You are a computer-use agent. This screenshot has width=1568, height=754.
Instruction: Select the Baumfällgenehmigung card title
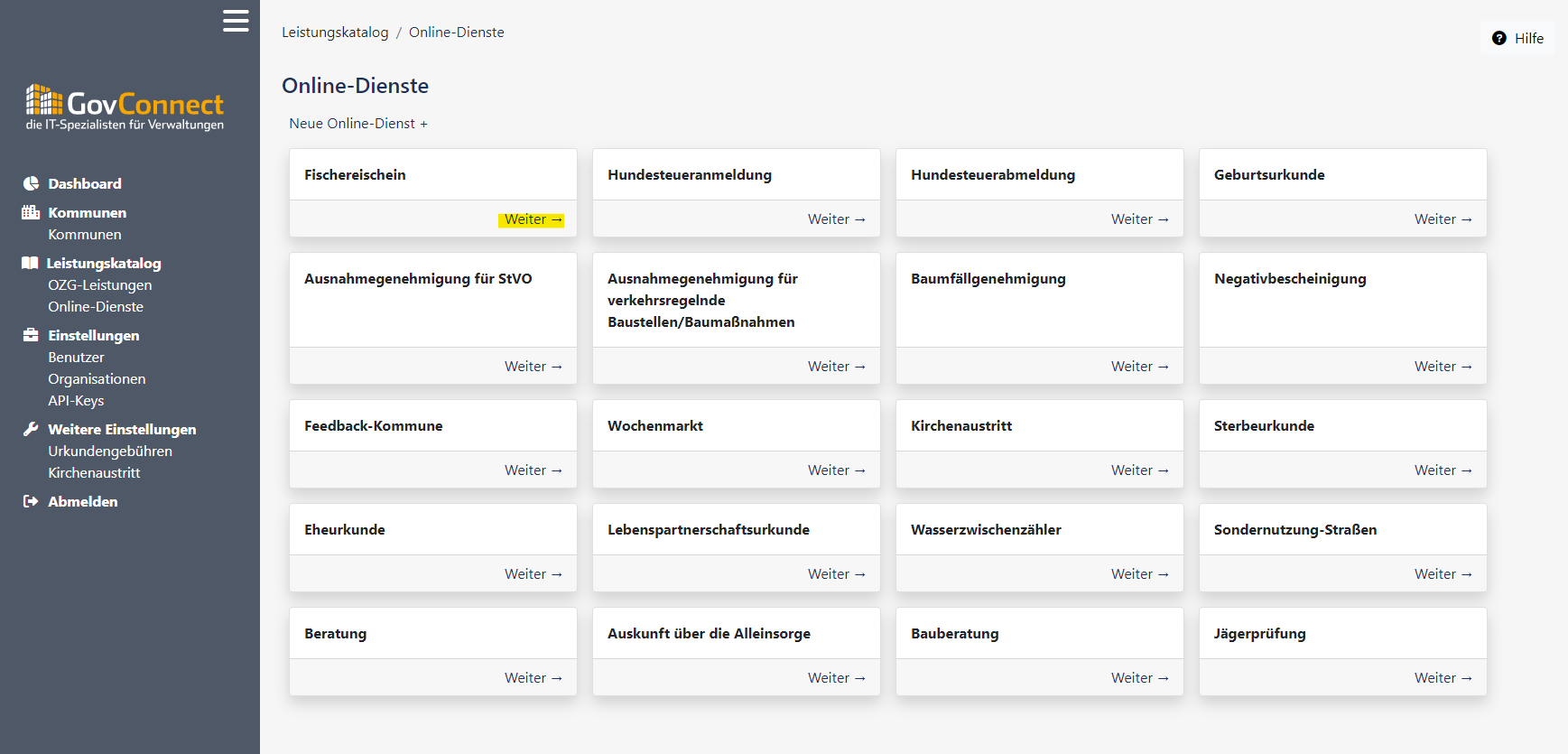(988, 279)
